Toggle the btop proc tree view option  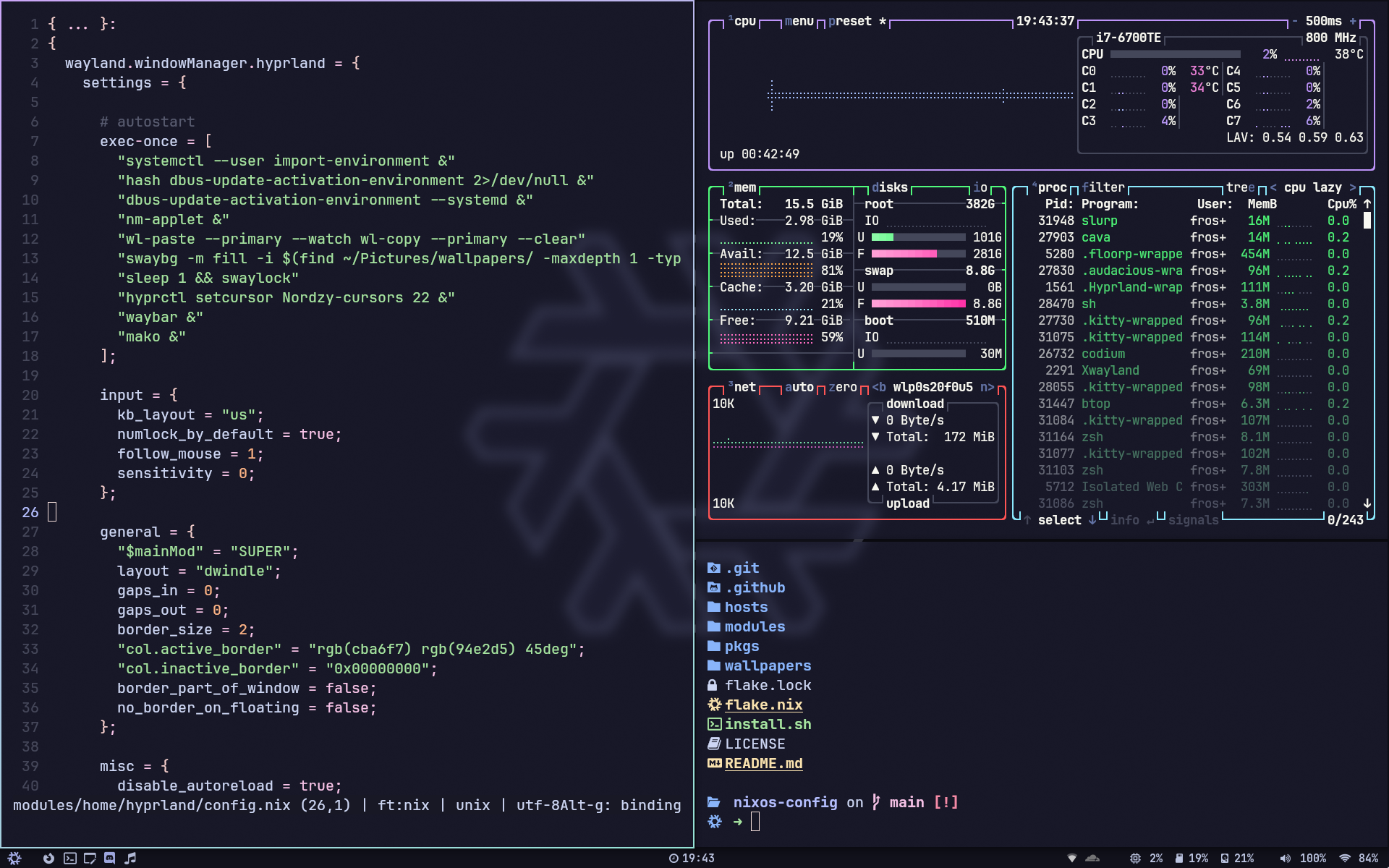(1240, 187)
